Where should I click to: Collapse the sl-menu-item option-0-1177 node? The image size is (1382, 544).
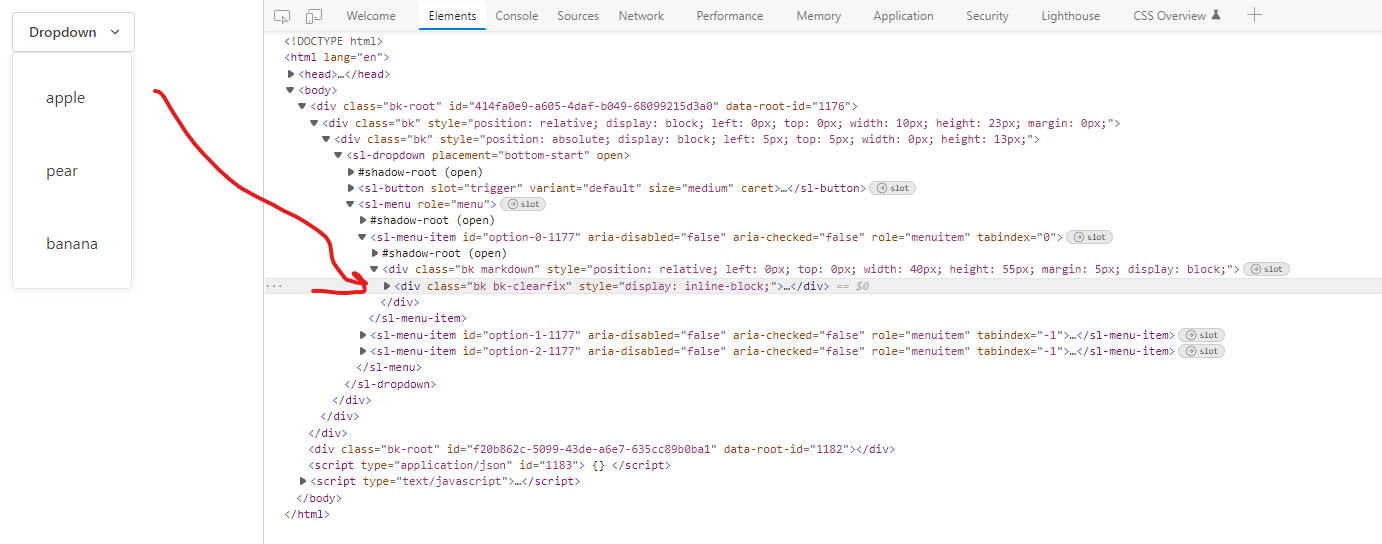363,237
